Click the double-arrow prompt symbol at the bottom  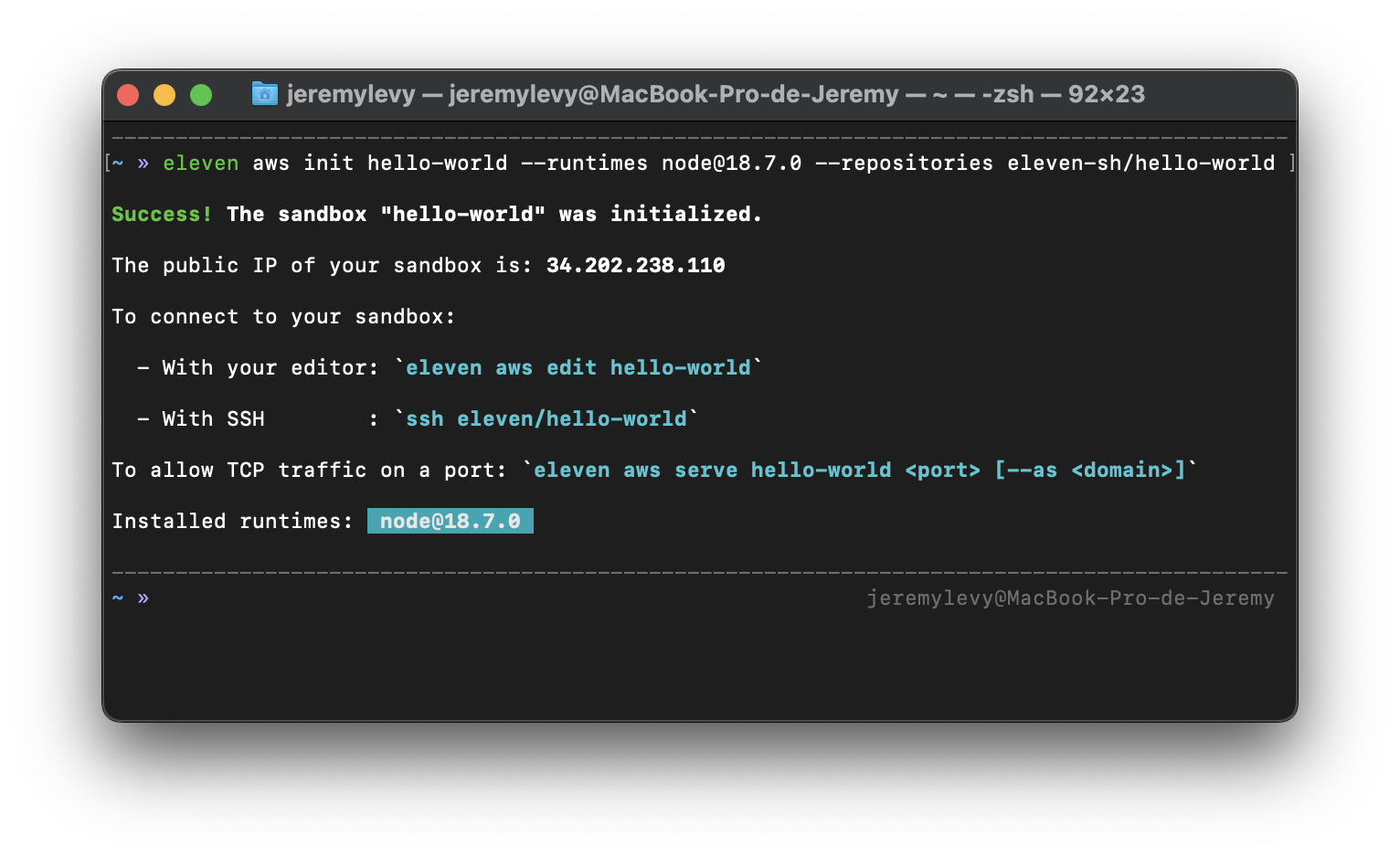[x=143, y=598]
